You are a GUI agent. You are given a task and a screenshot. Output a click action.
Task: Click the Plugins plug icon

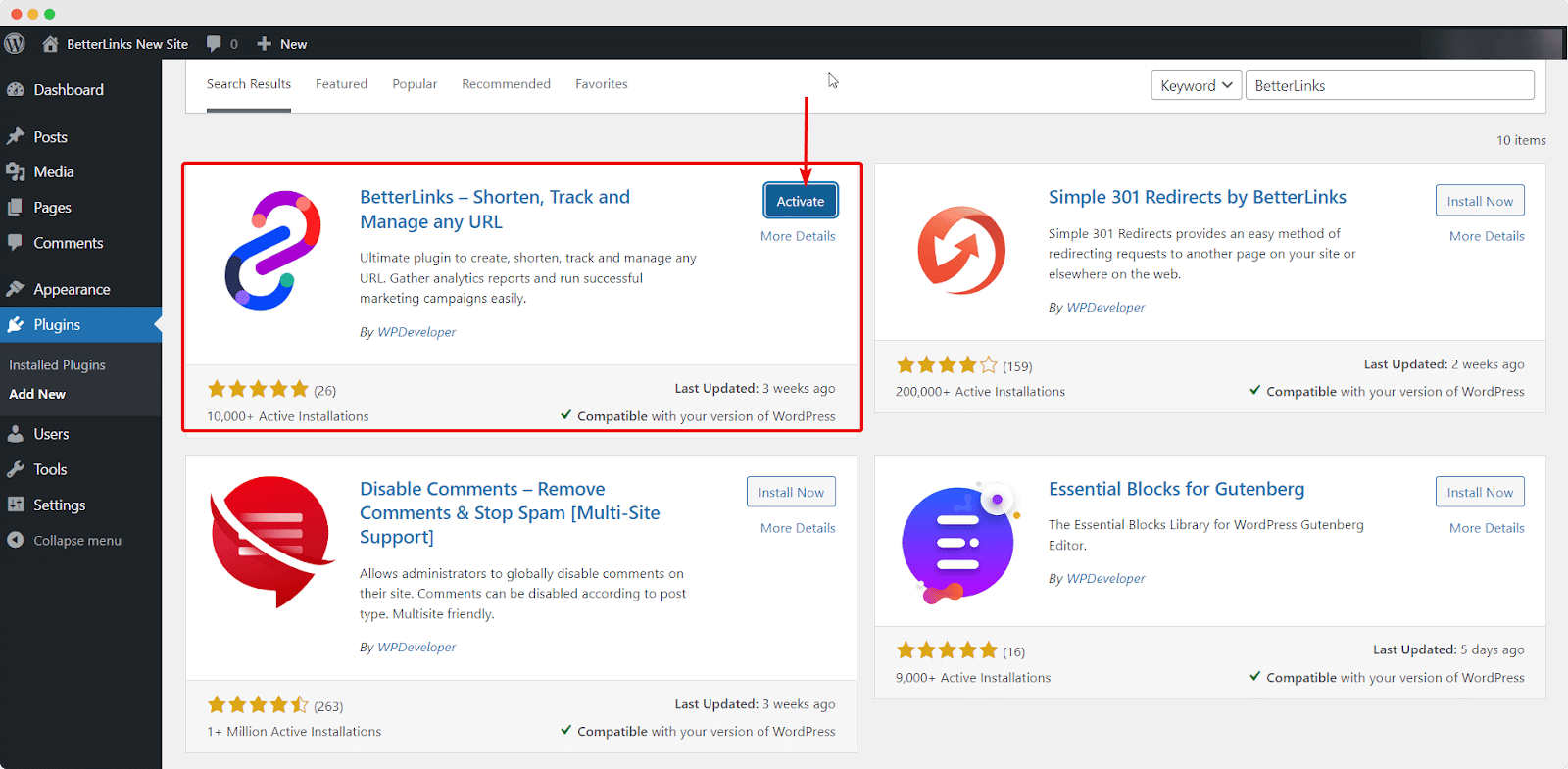(x=16, y=324)
